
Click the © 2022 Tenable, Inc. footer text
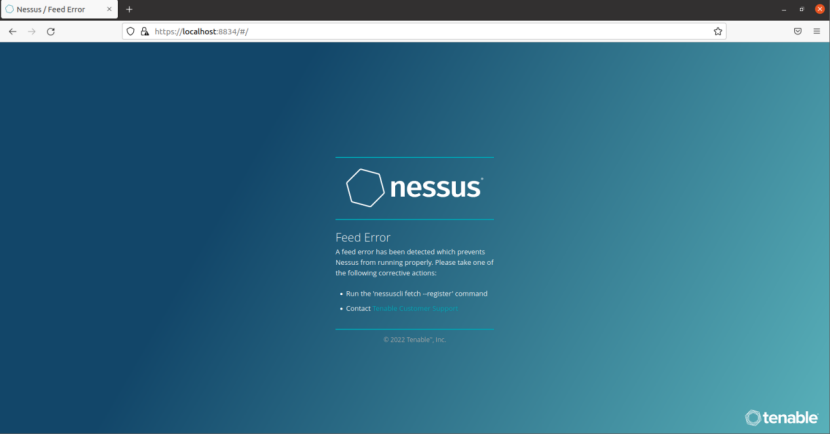pos(414,340)
